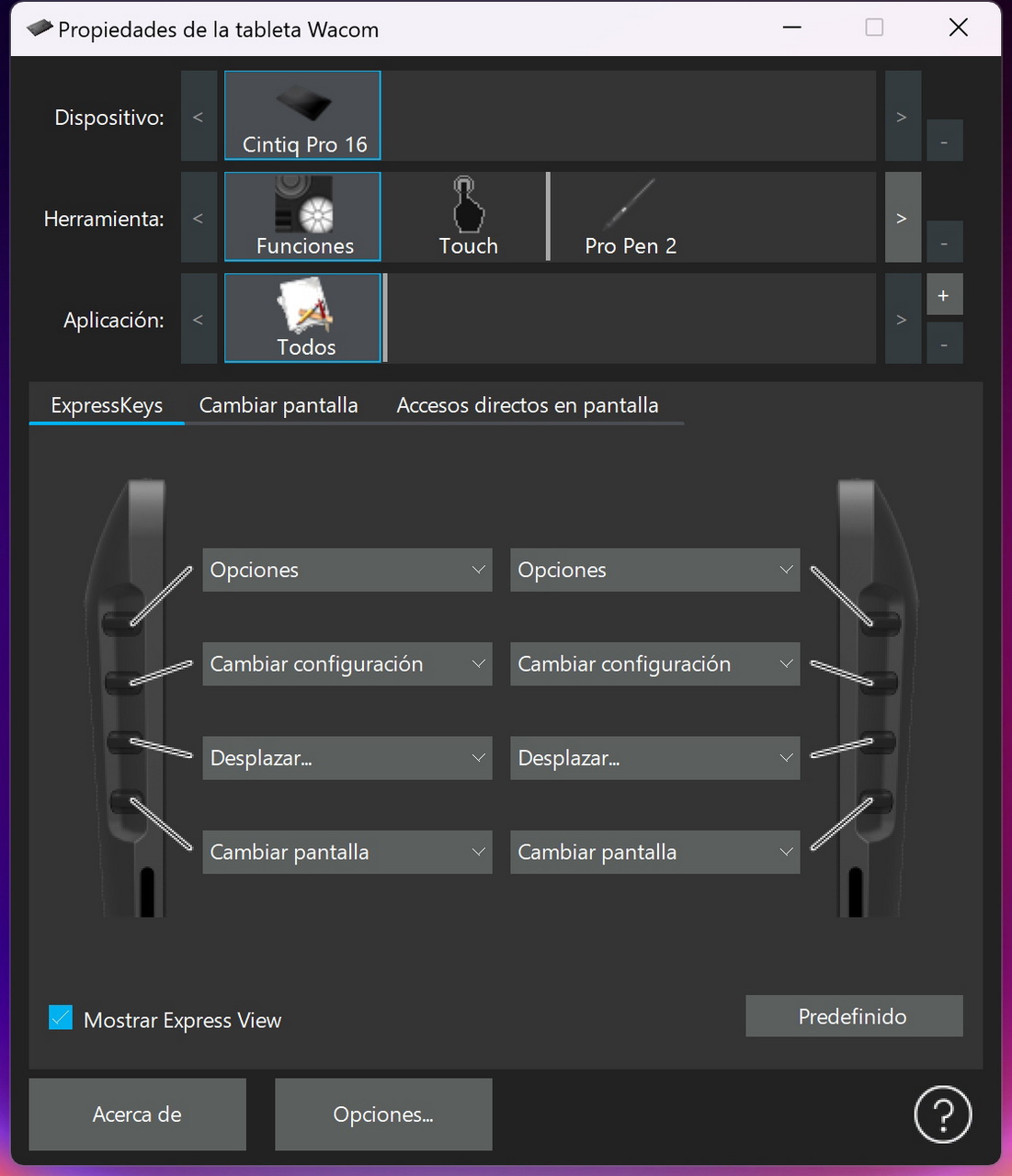The width and height of the screenshot is (1012, 1176).
Task: Click the plus button to add application
Action: click(943, 296)
